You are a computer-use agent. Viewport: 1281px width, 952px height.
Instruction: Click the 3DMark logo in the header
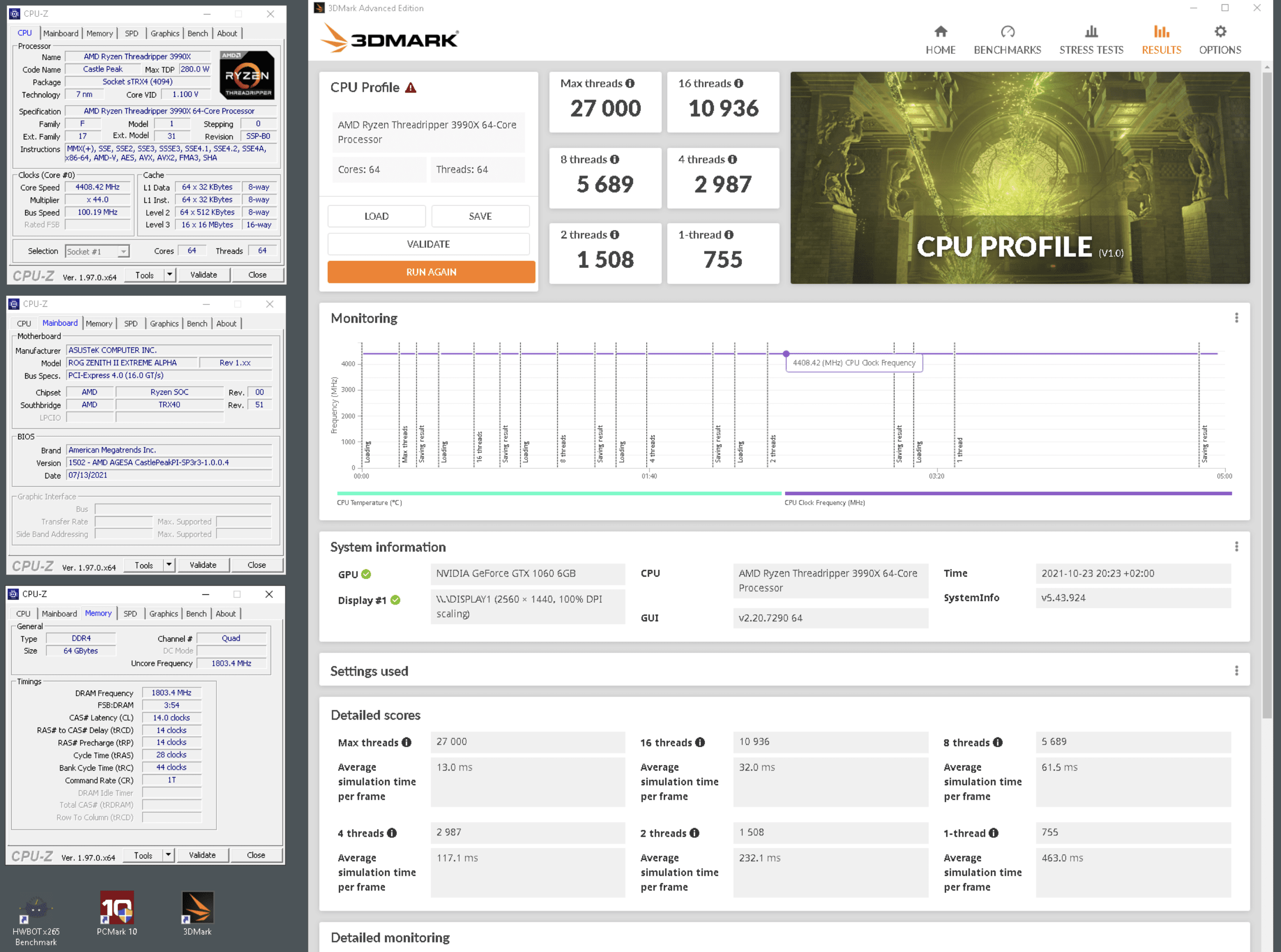pos(389,39)
